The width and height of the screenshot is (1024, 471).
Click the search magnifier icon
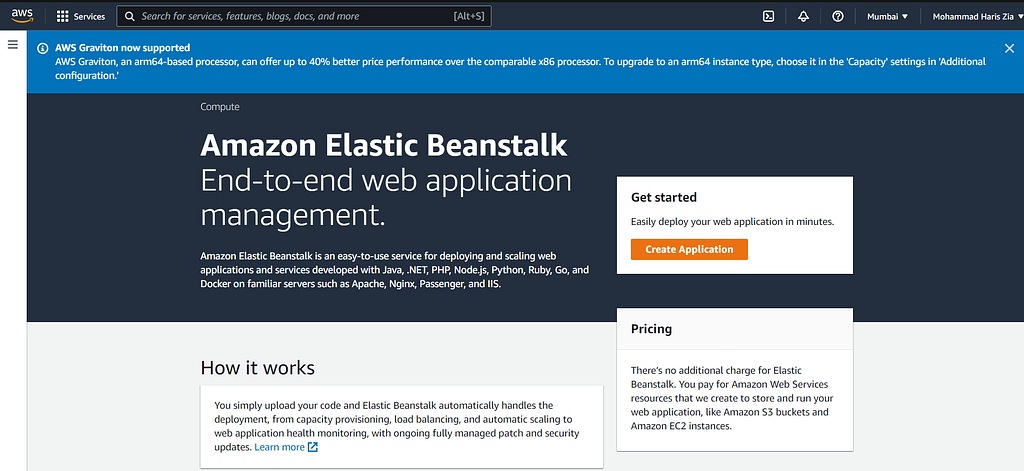(x=130, y=16)
